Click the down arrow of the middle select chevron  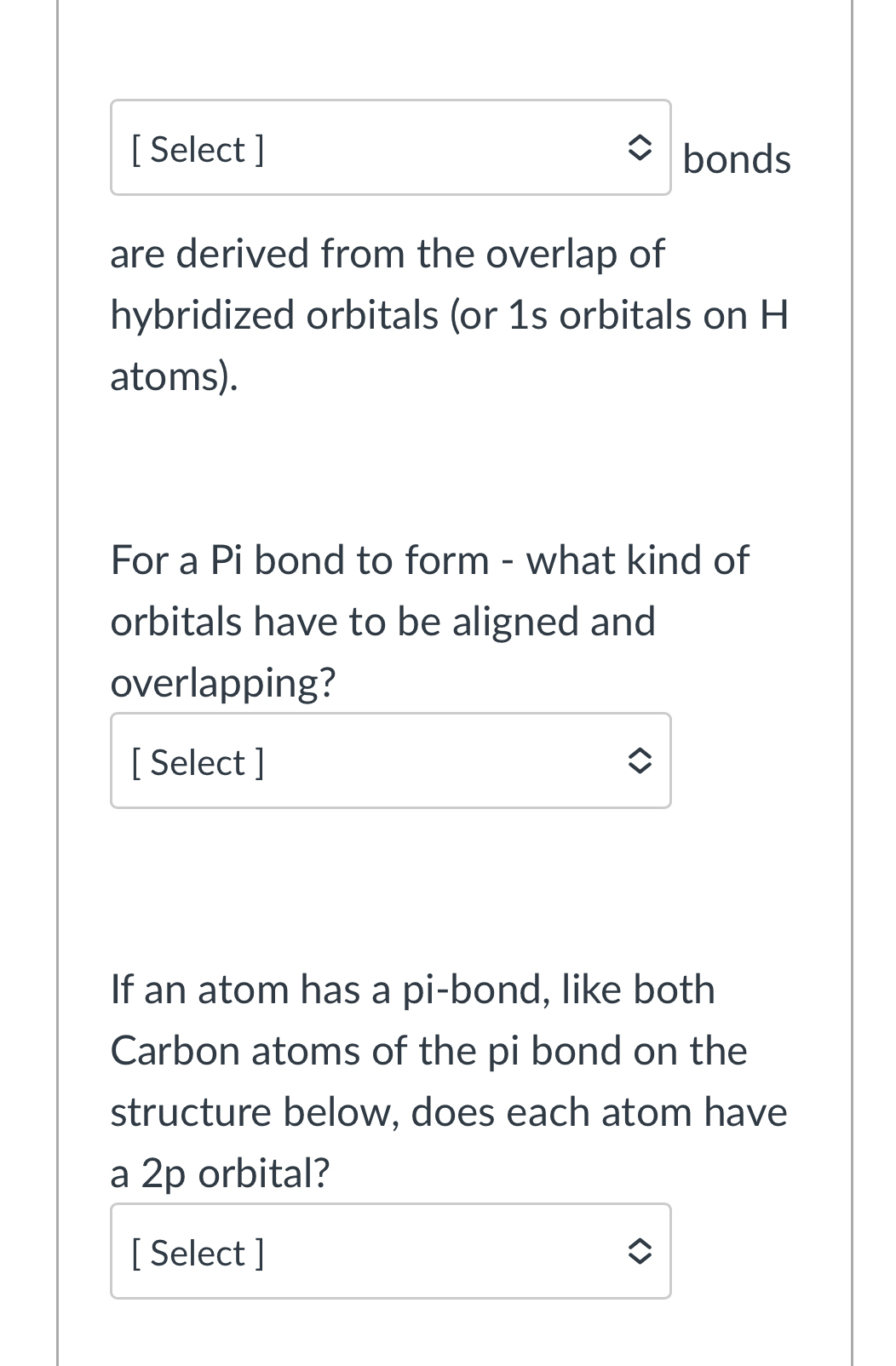[x=640, y=769]
